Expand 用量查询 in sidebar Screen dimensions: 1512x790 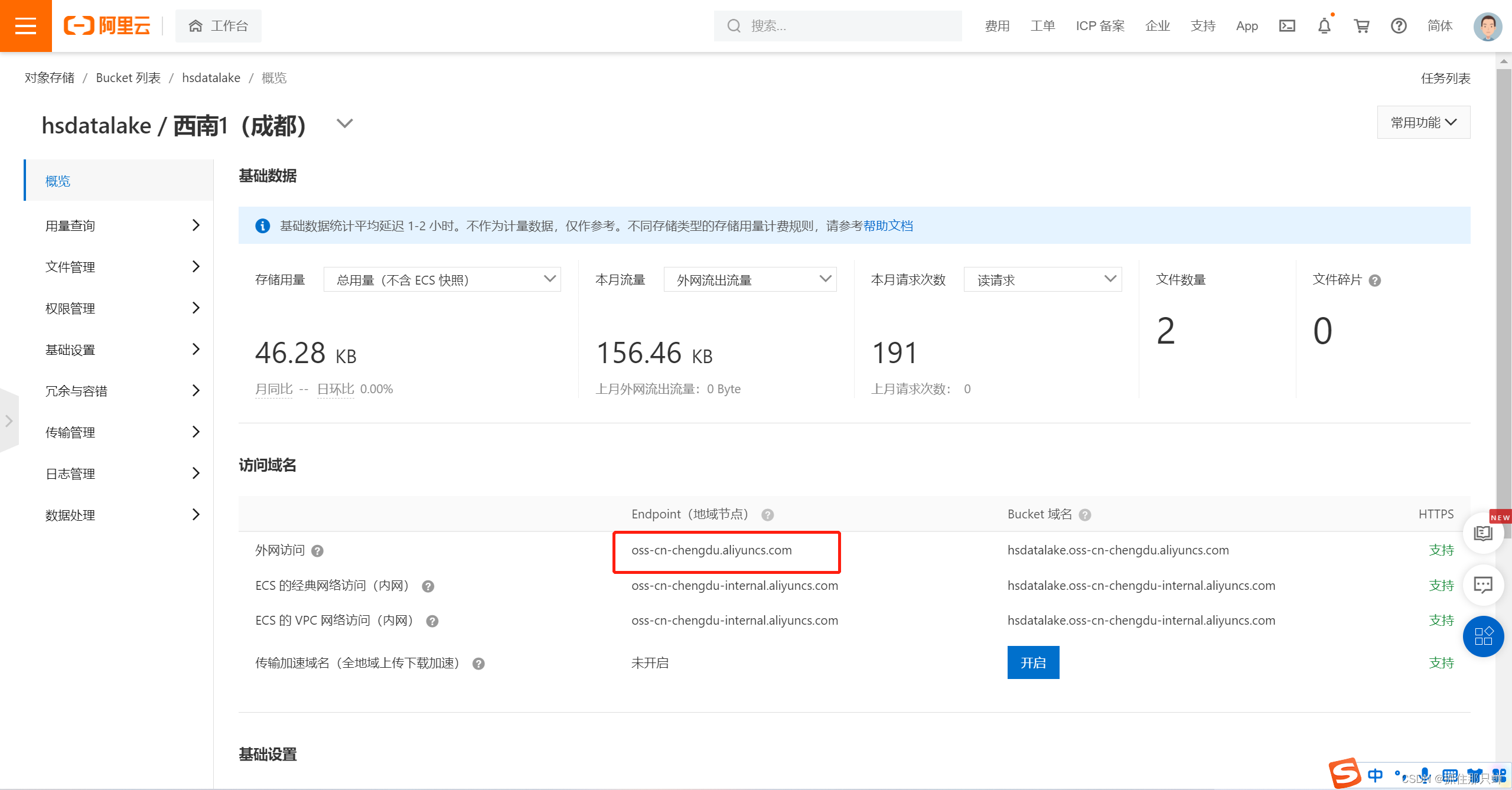119,226
